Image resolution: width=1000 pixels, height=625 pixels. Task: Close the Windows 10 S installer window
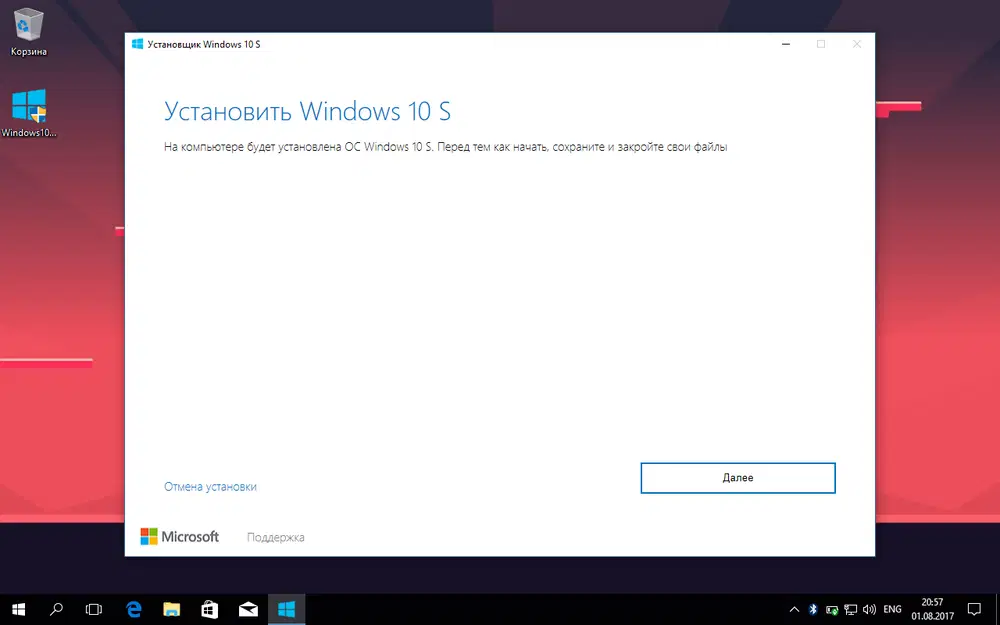(x=857, y=44)
